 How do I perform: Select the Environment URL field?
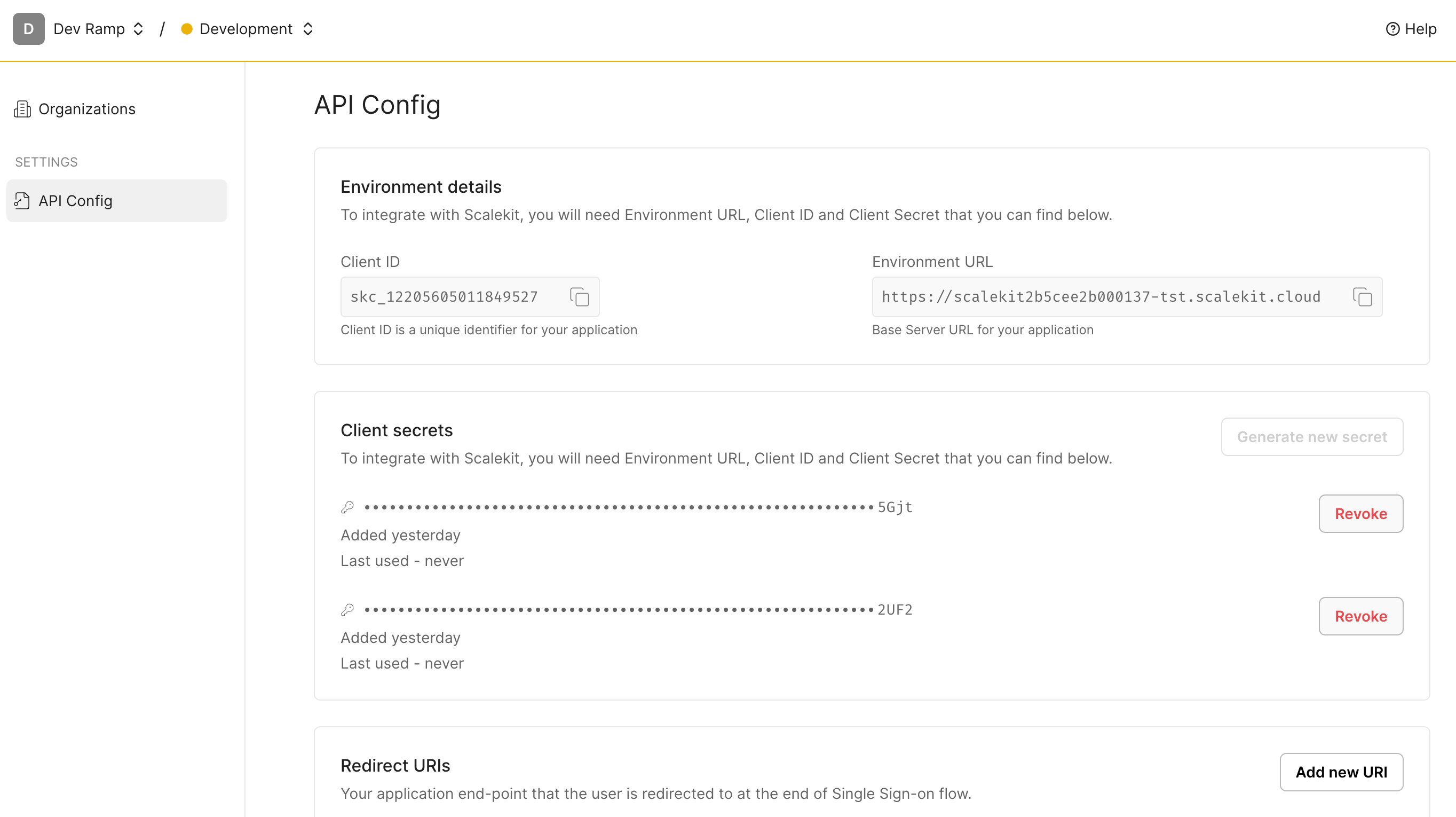tap(1102, 297)
